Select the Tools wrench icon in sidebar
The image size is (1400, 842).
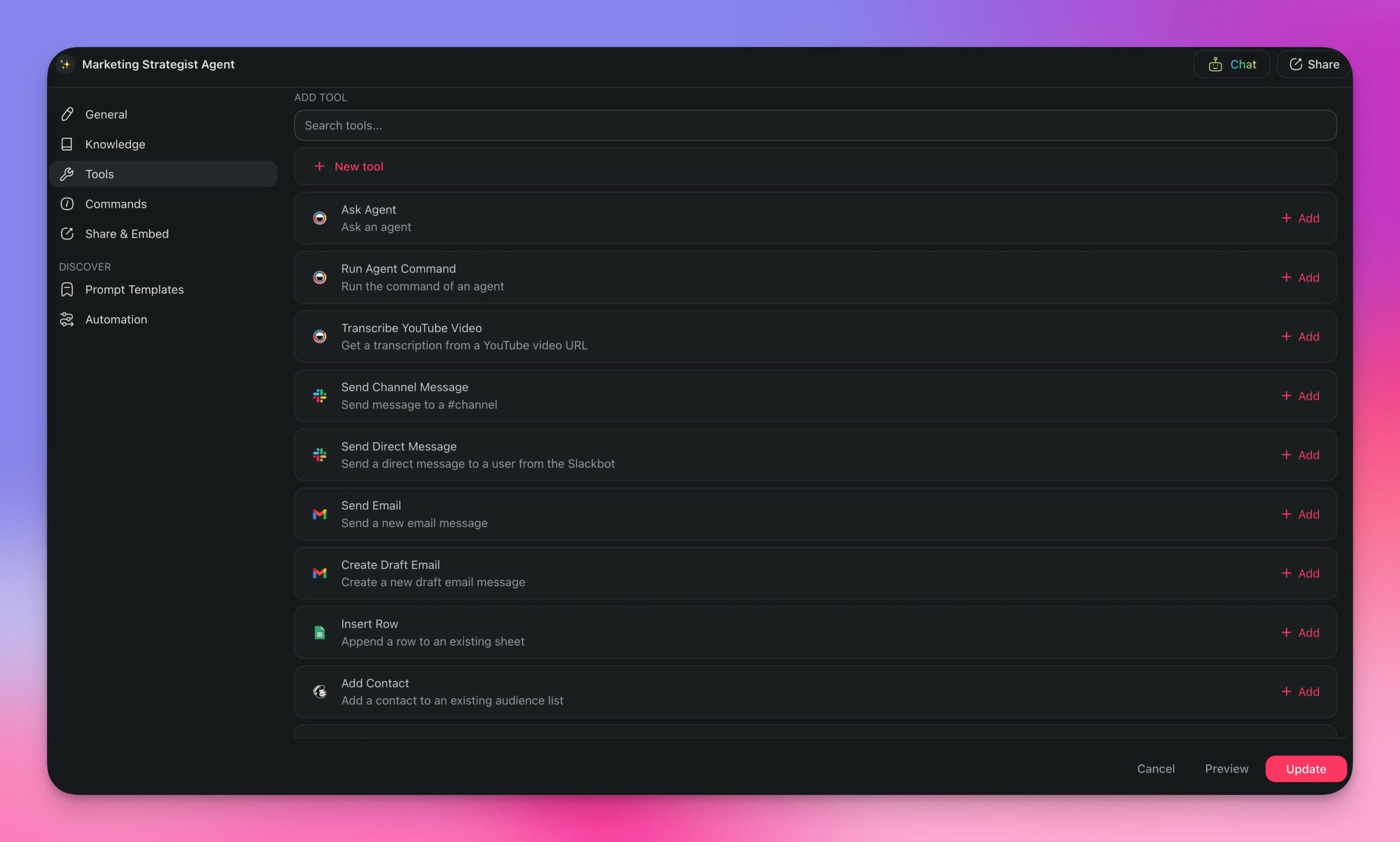click(67, 173)
